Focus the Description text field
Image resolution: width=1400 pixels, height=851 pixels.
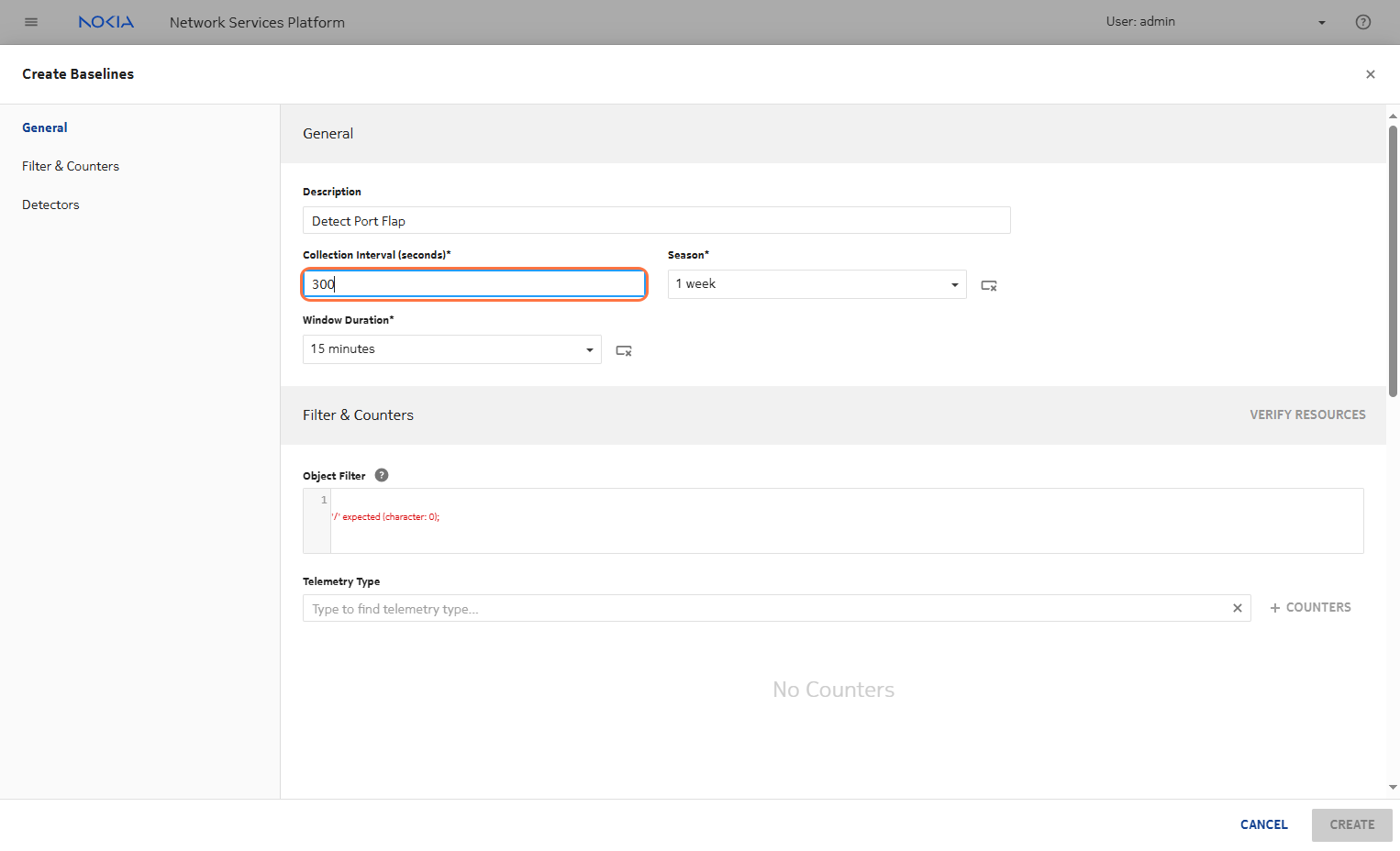pyautogui.click(x=656, y=221)
